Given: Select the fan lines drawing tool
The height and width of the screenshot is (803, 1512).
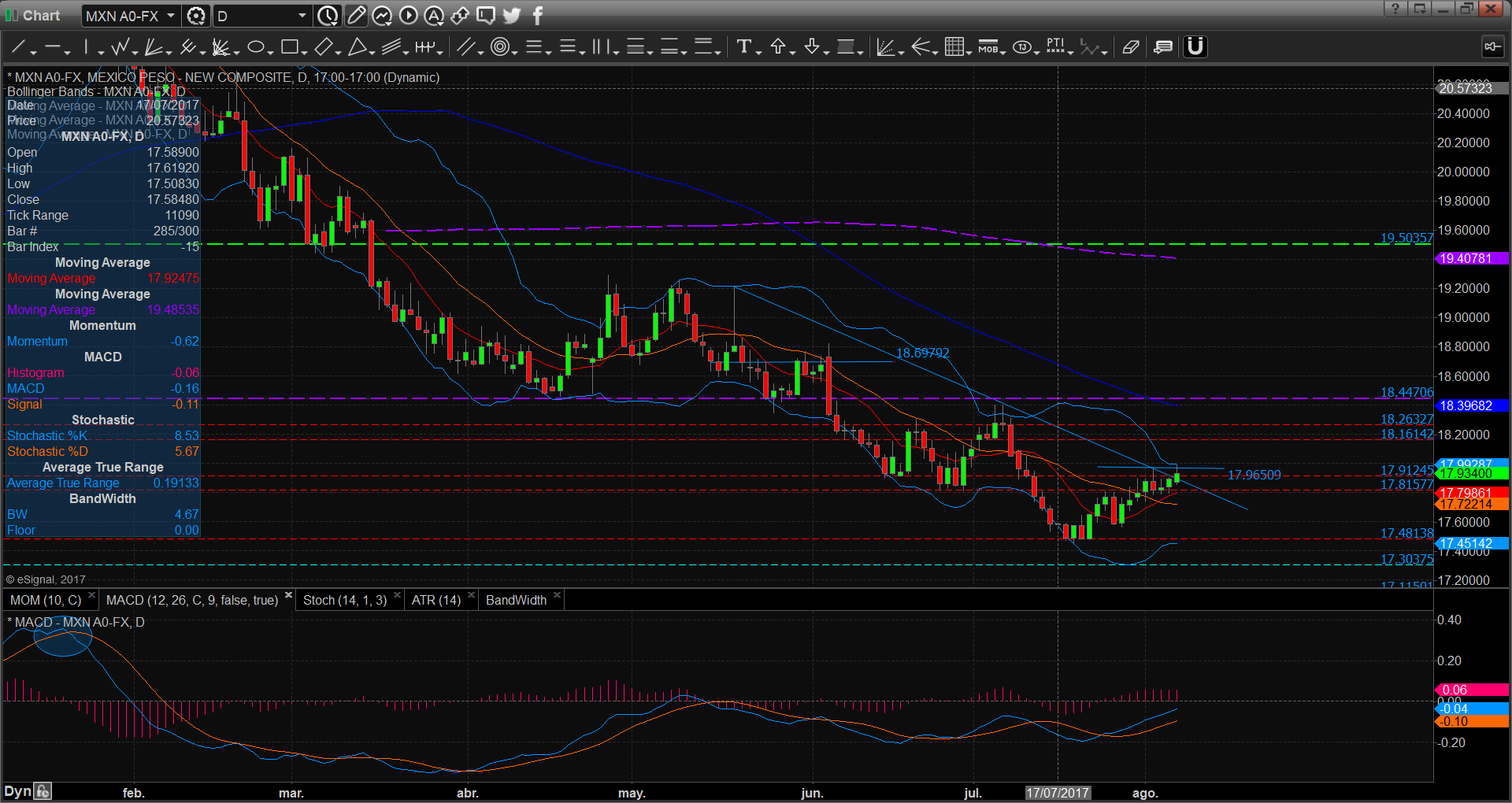Looking at the screenshot, I should (153, 47).
